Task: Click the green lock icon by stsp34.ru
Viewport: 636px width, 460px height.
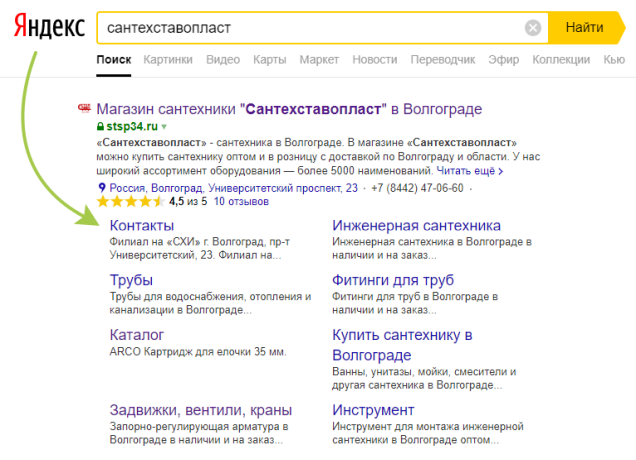Action: 100,127
